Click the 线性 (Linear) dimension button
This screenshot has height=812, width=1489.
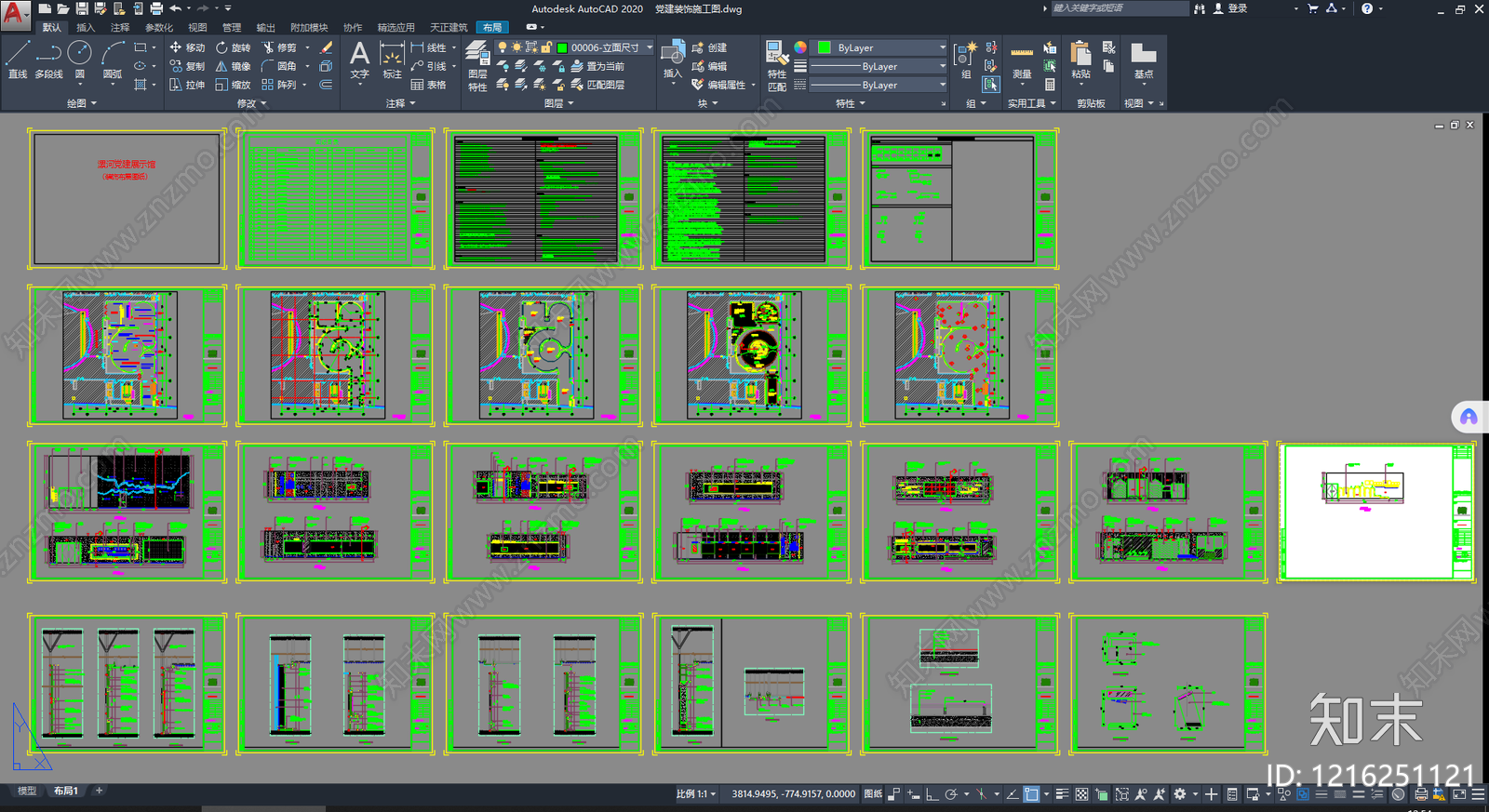coord(429,47)
